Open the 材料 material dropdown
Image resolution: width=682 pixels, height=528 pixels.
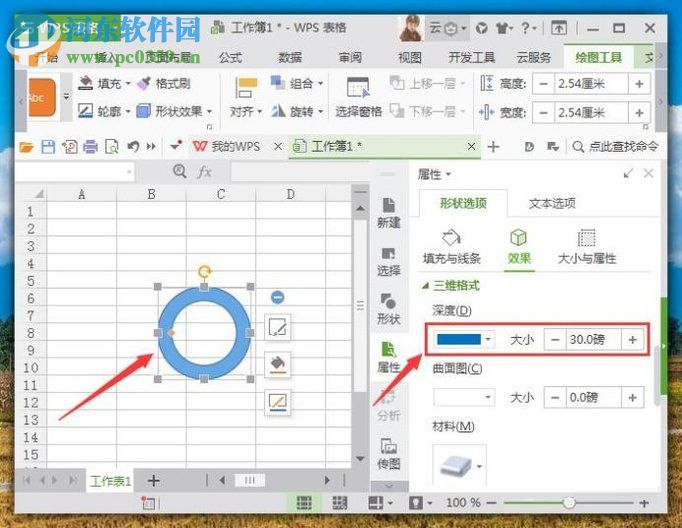click(479, 466)
